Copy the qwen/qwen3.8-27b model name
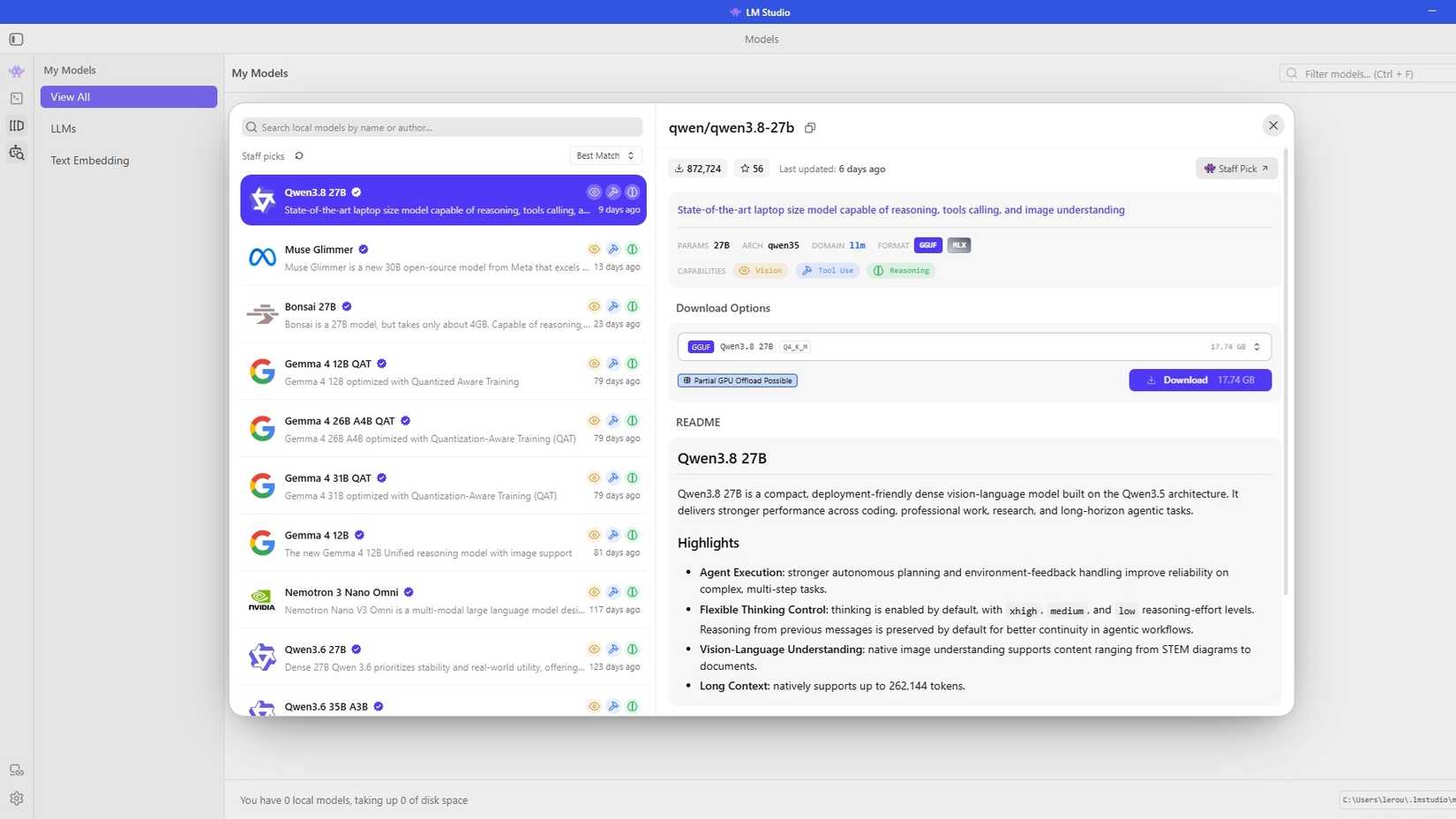 point(810,128)
